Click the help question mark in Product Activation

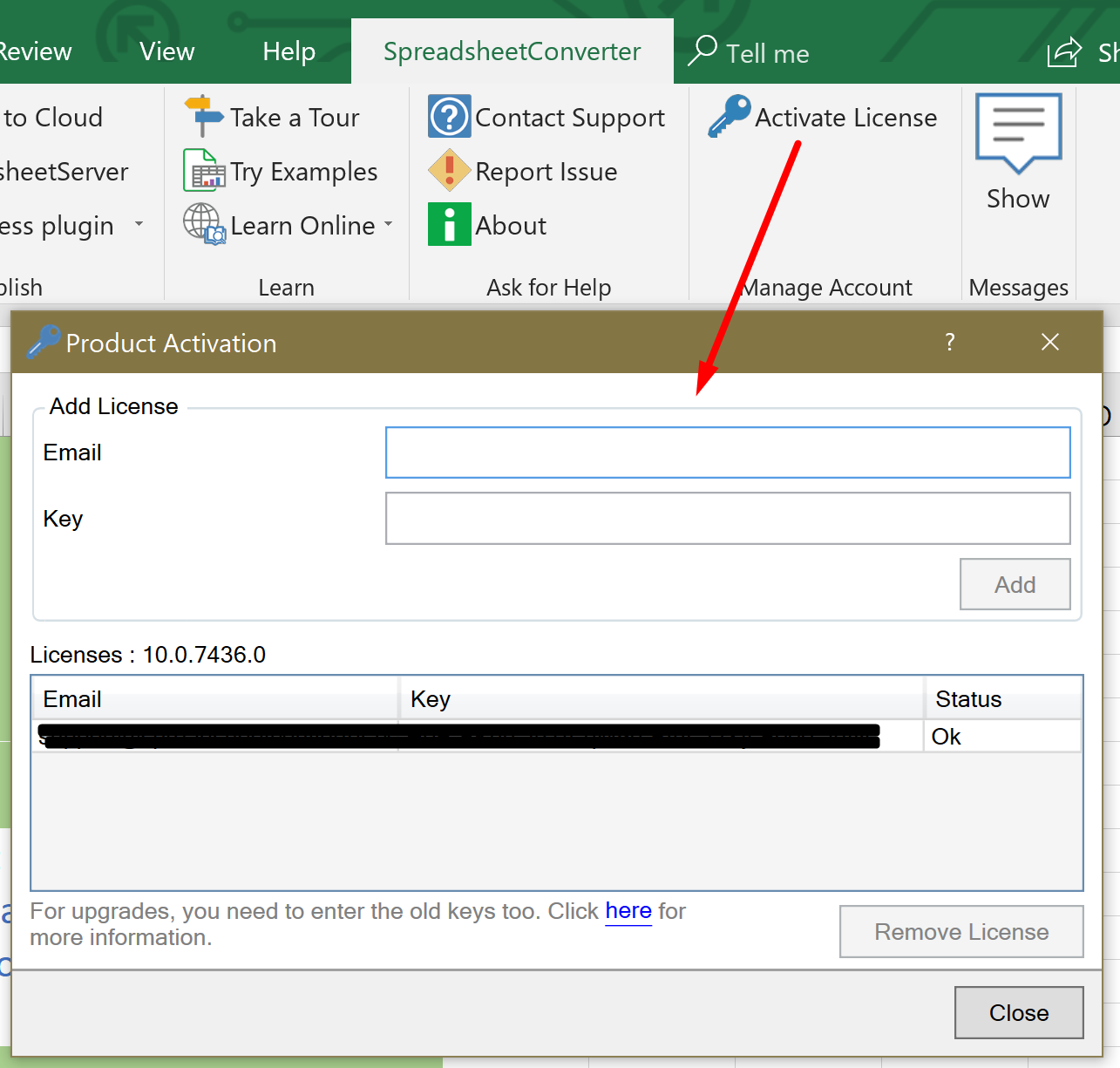click(950, 342)
